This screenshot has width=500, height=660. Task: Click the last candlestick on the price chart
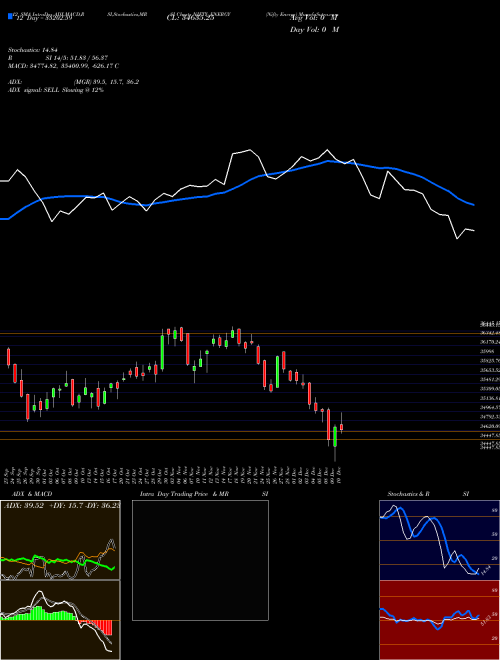point(341,426)
